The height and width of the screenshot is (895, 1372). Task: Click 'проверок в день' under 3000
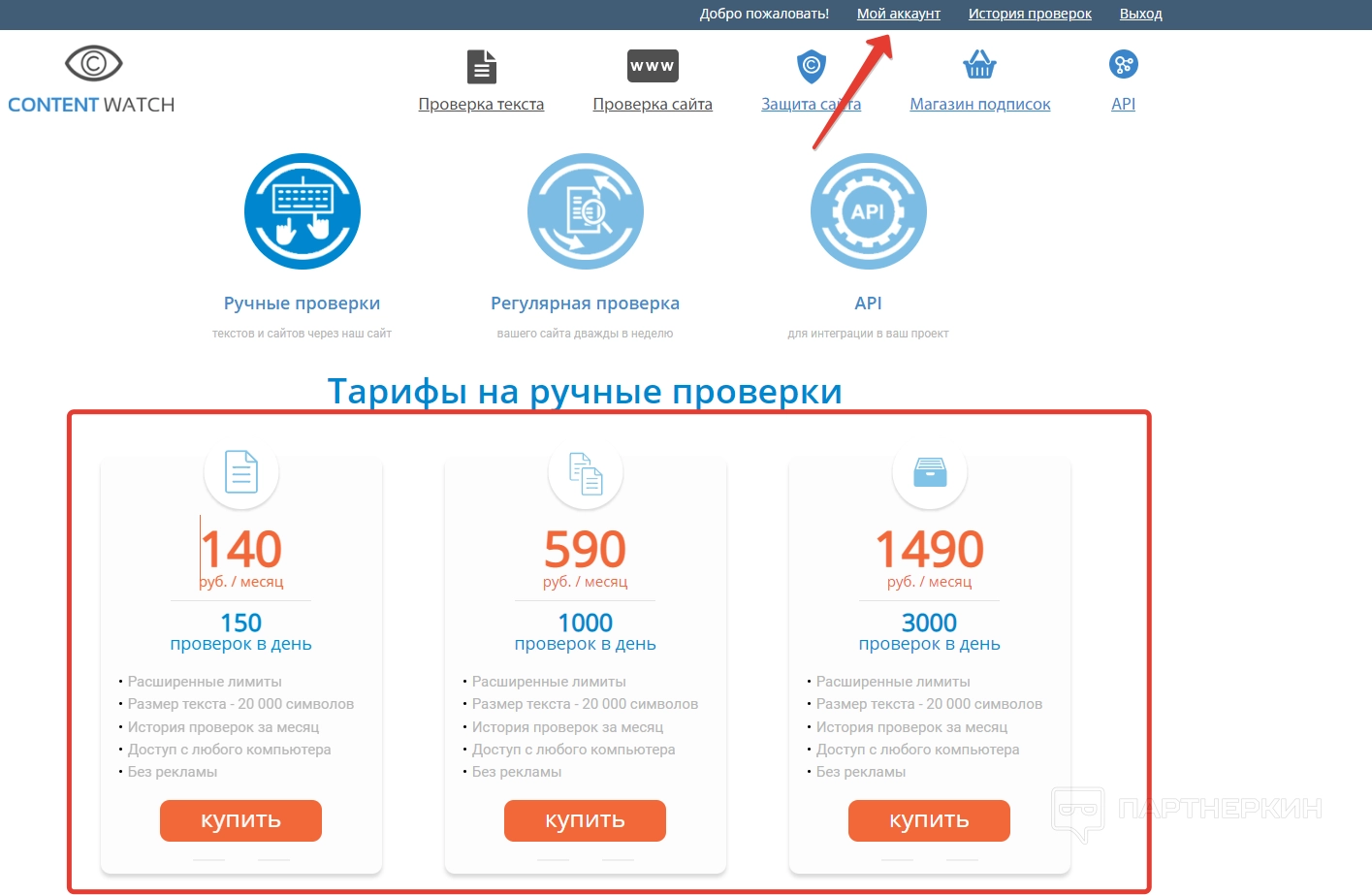coord(930,644)
